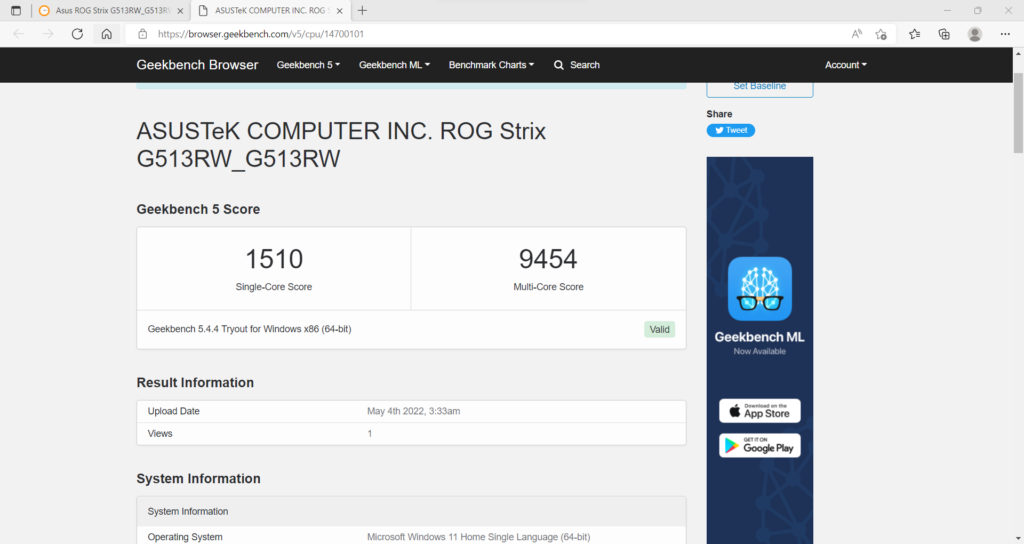
Task: Open browser settings three-dots menu
Action: pos(1005,34)
